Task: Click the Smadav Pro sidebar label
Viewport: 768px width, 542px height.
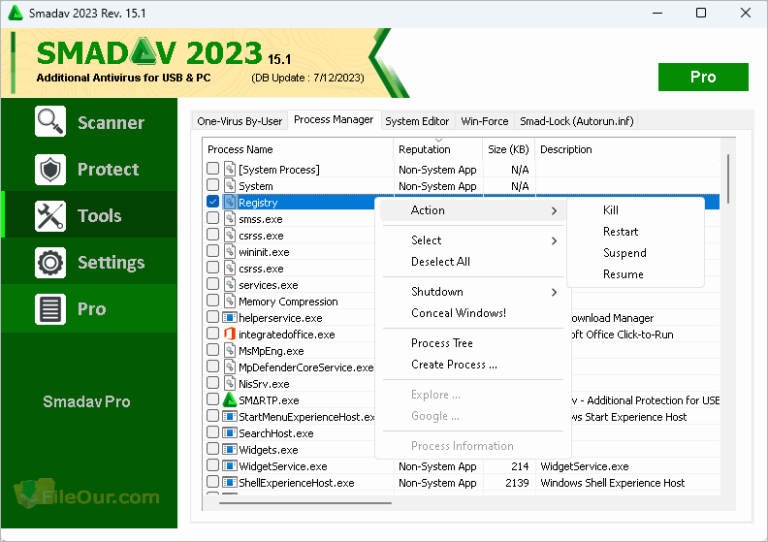Action: pyautogui.click(x=87, y=402)
